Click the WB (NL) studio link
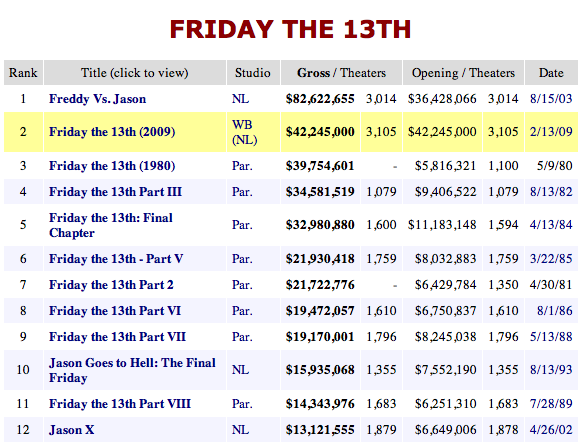This screenshot has width=584, height=443. point(245,132)
